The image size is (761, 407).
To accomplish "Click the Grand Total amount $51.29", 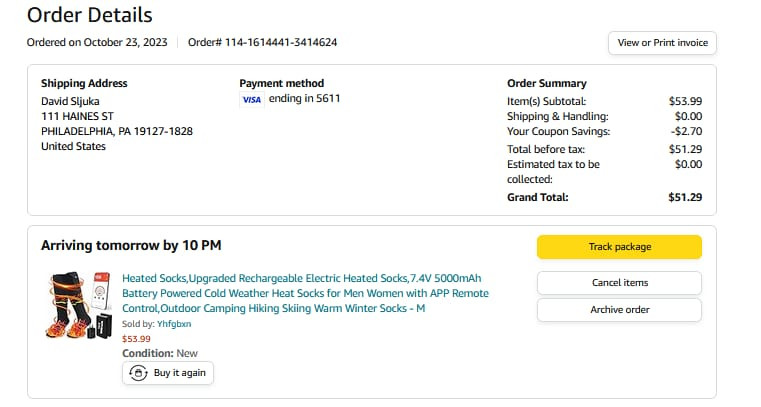I will [x=685, y=197].
